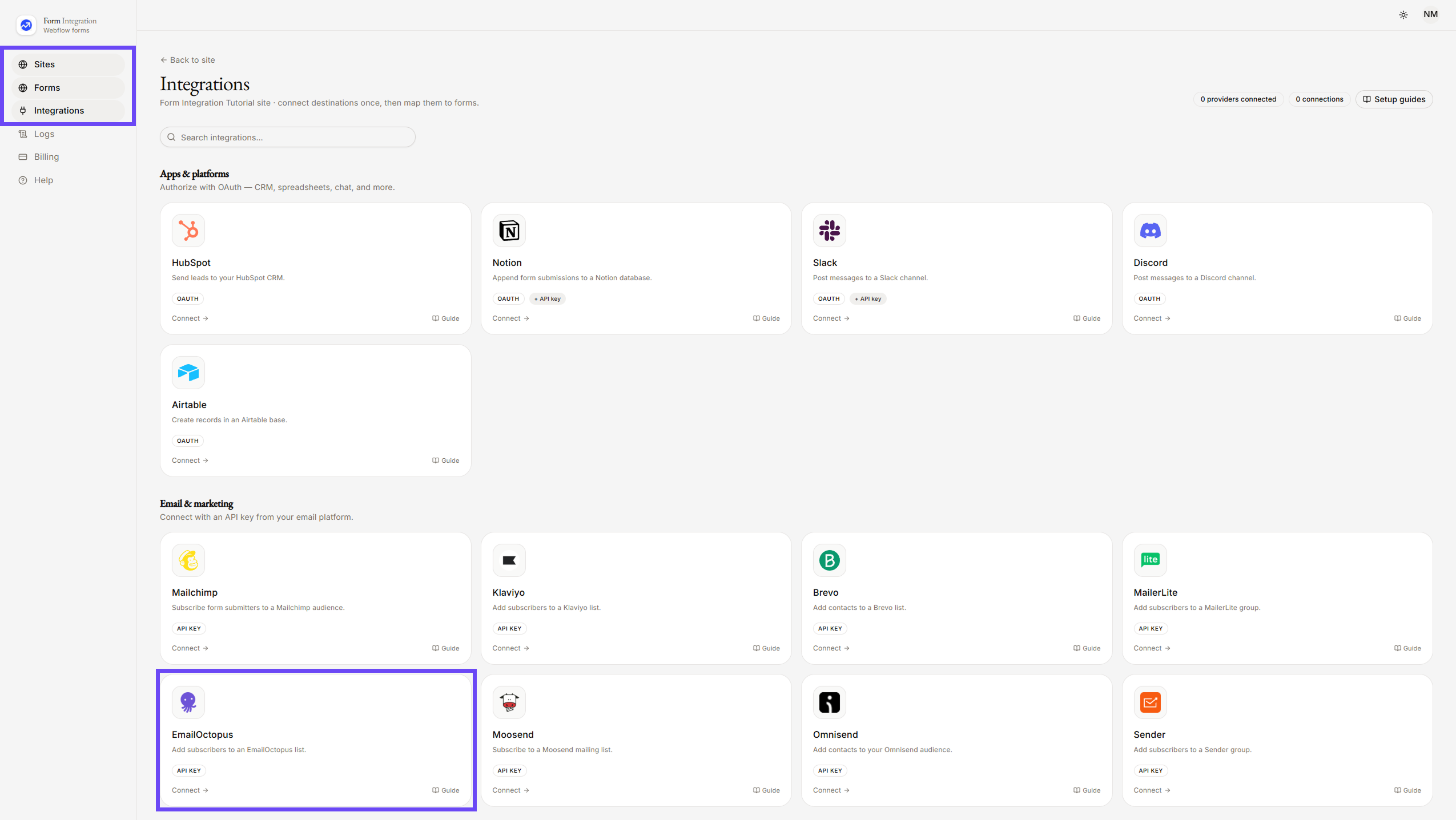Click the HubSpot logo icon

(188, 231)
